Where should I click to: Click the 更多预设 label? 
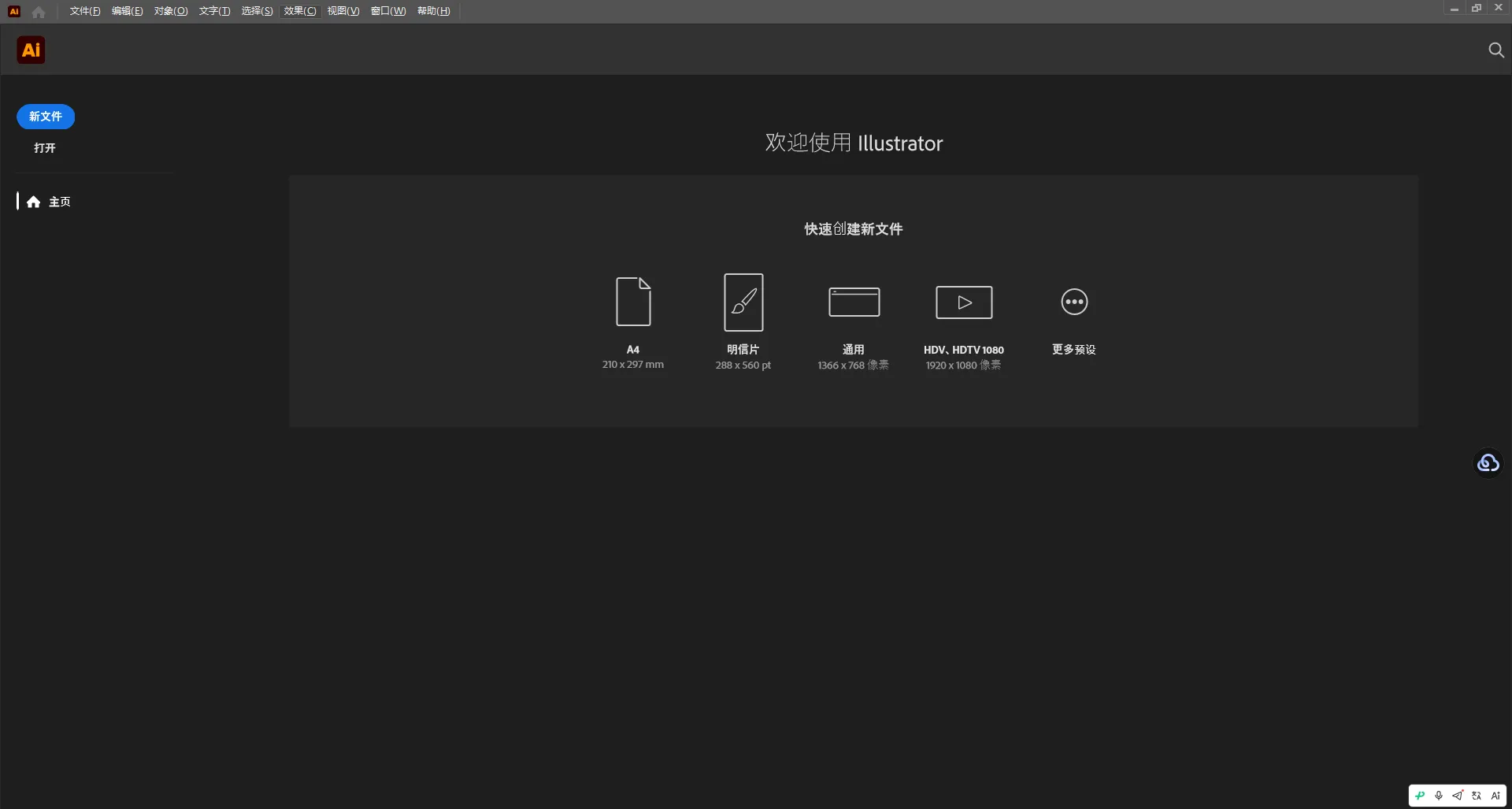[x=1074, y=349]
